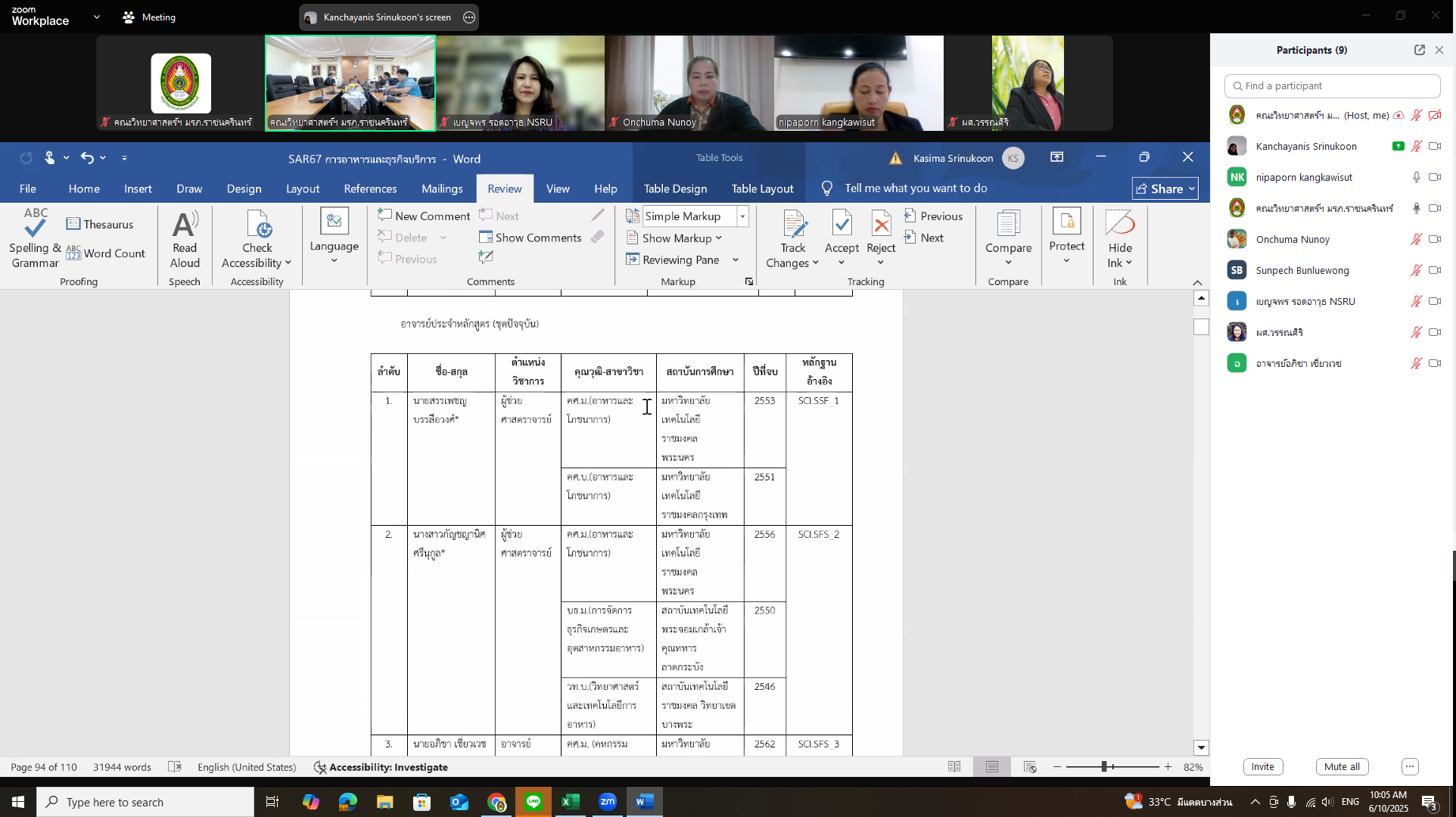1456x817 pixels.
Task: Switch to the References ribbon tab
Action: point(370,188)
